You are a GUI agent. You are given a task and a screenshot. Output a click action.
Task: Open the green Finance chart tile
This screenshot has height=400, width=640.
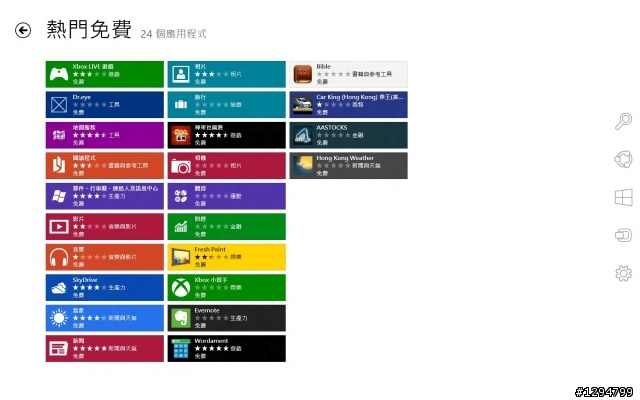pos(227,227)
